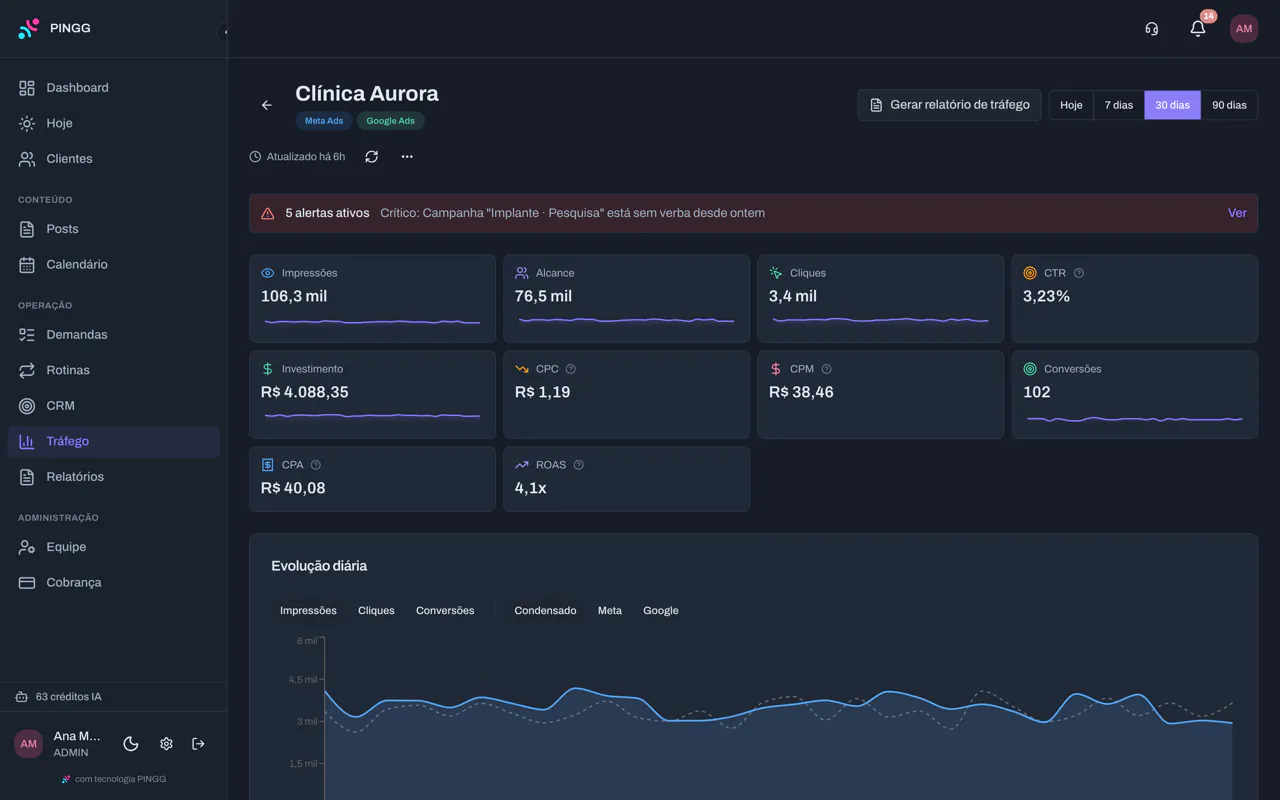Open the three-dot more options menu
This screenshot has width=1280, height=800.
407,157
